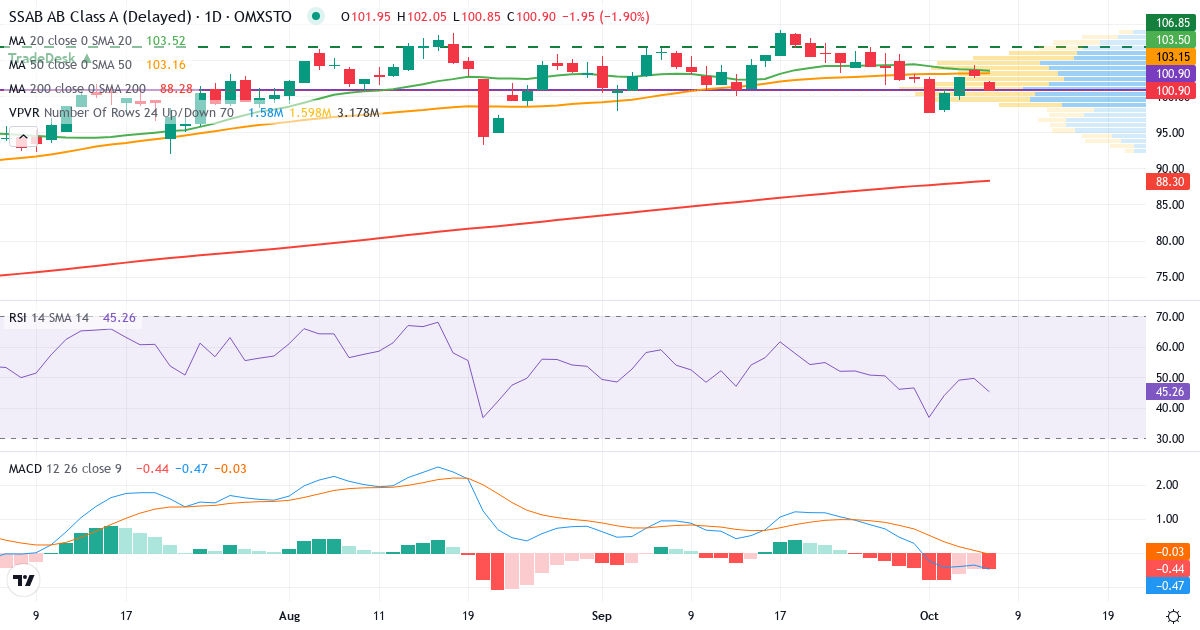Click the -1.95 (-1.90%) change value
This screenshot has width=1200, height=630.
coord(606,17)
